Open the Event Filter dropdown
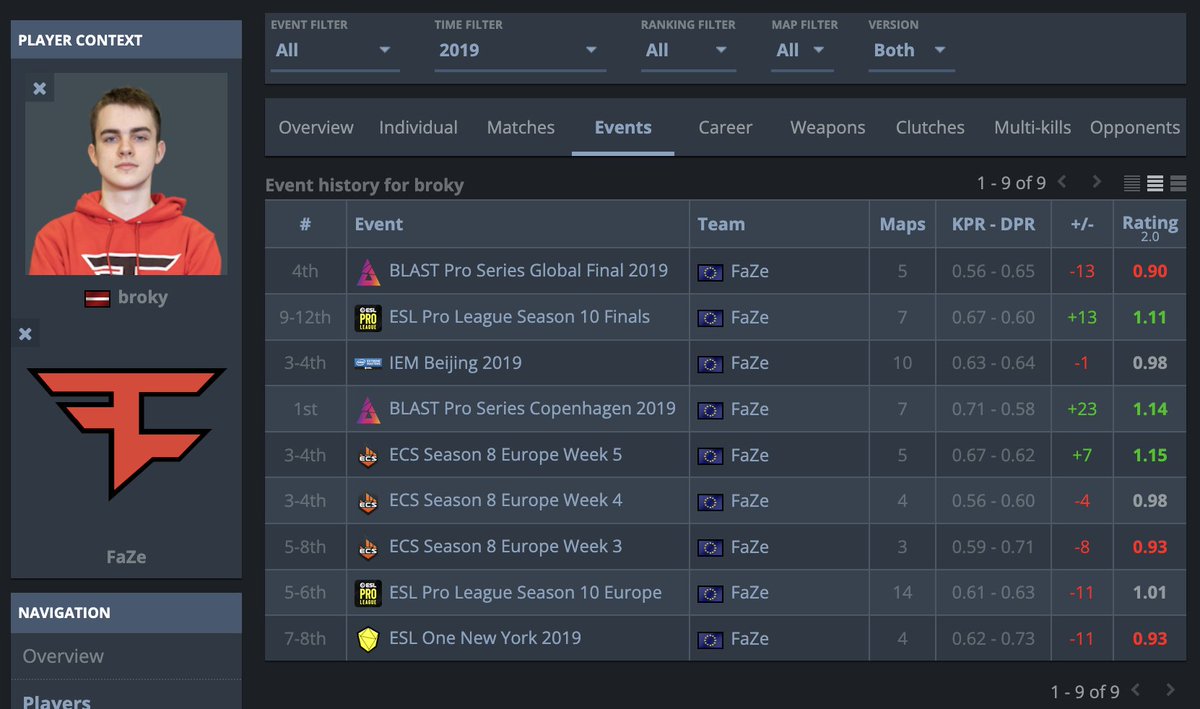 [334, 51]
